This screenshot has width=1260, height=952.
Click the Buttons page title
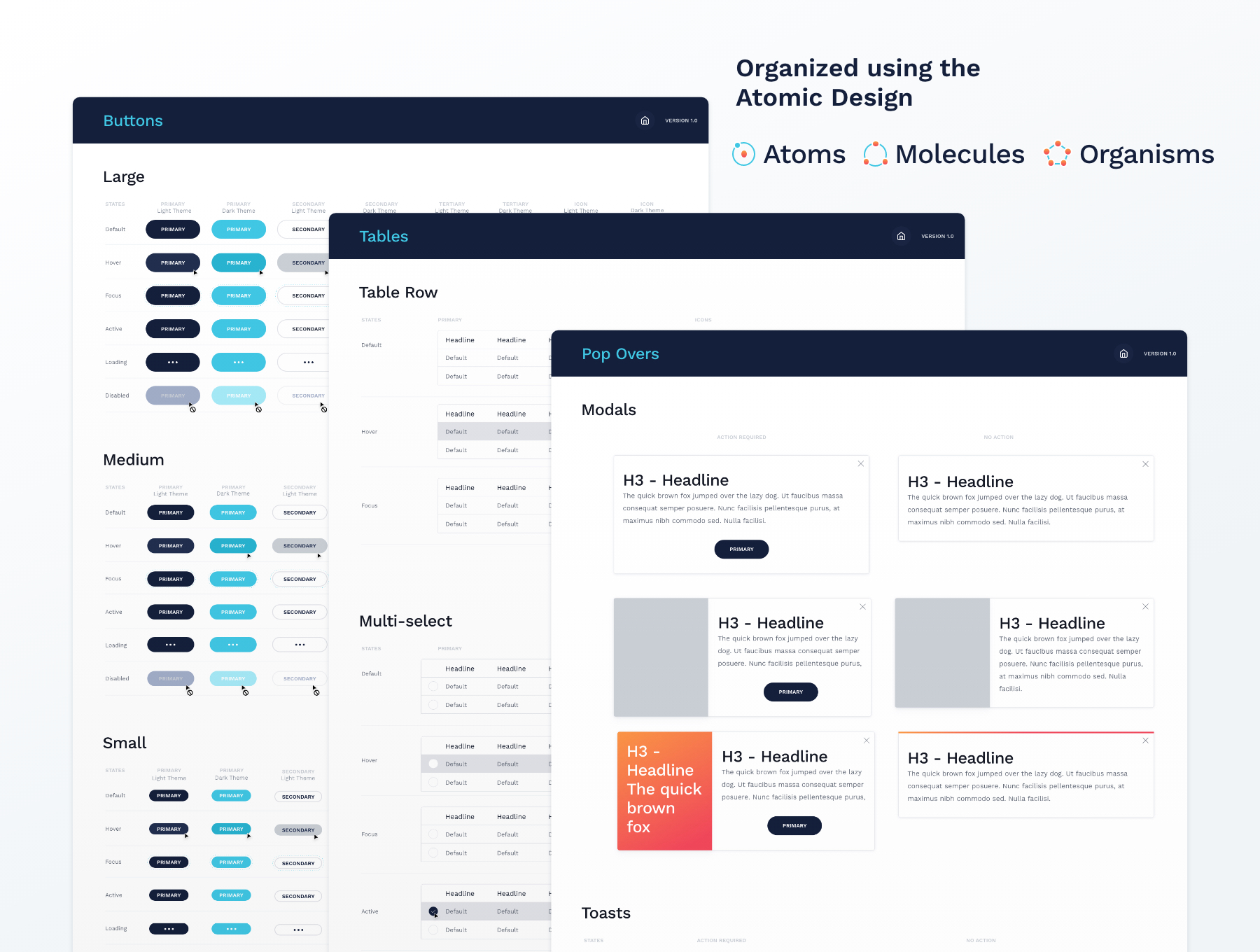point(133,121)
